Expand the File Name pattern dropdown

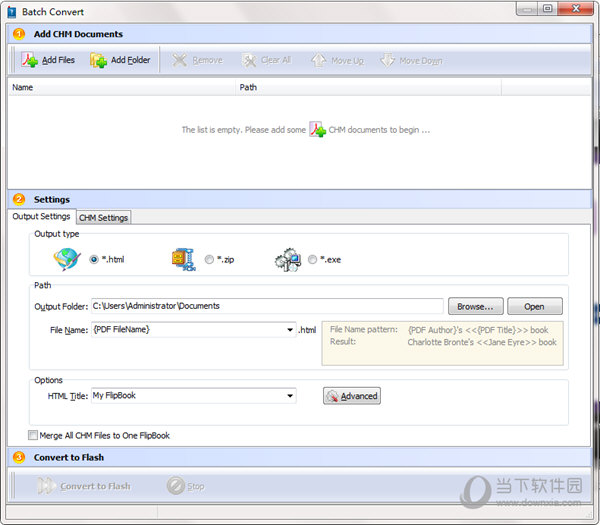point(290,330)
